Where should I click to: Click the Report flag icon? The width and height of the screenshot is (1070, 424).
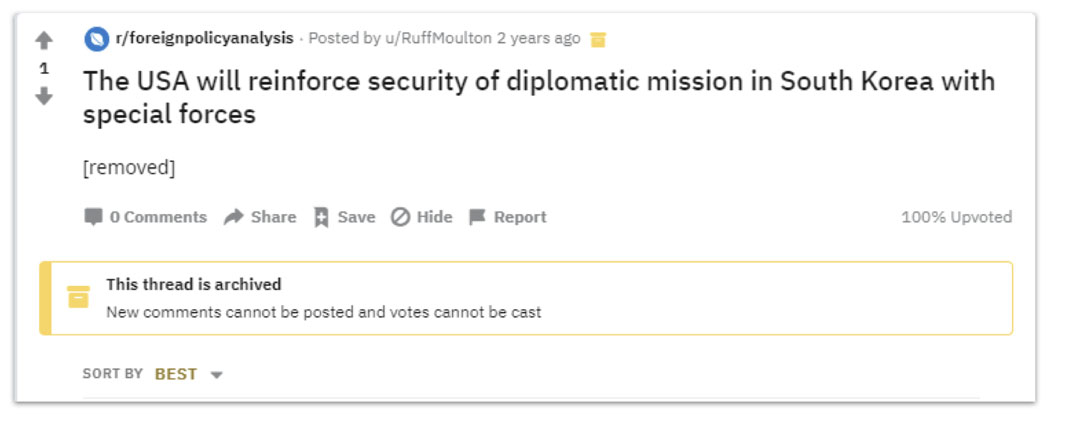(477, 217)
